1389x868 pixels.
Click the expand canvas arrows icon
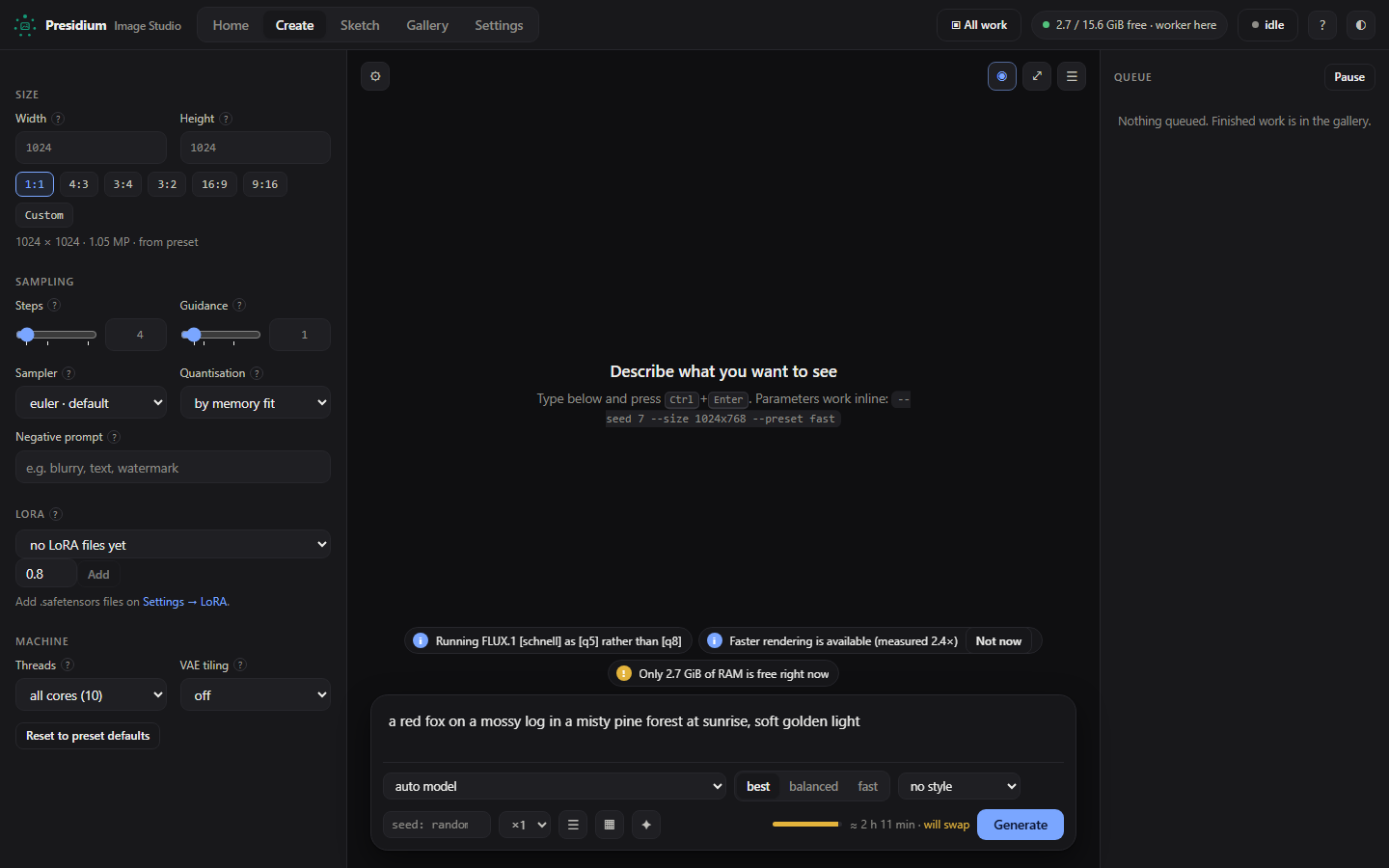pyautogui.click(x=1037, y=76)
